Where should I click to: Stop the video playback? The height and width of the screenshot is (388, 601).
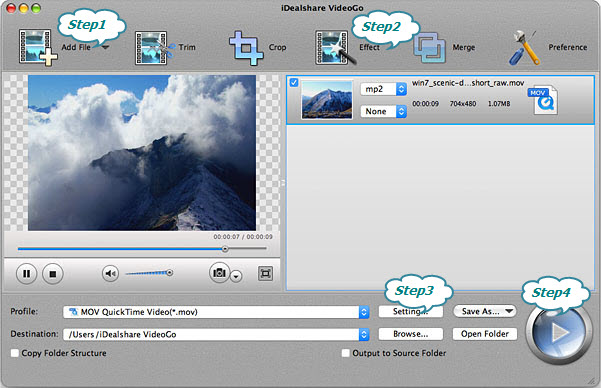click(x=53, y=273)
